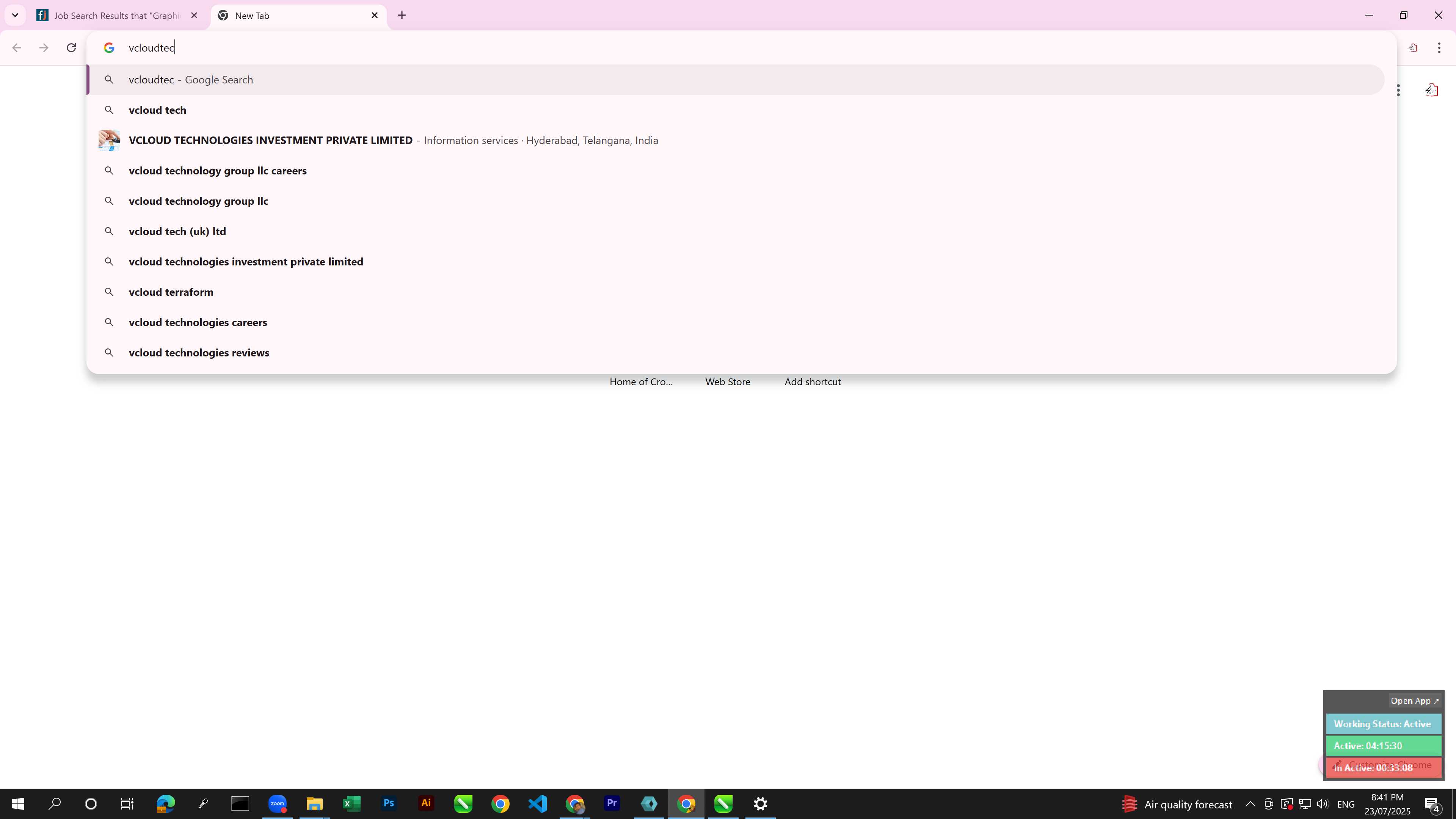1456x819 pixels.
Task: Launch Excel from the taskbar
Action: 351,804
